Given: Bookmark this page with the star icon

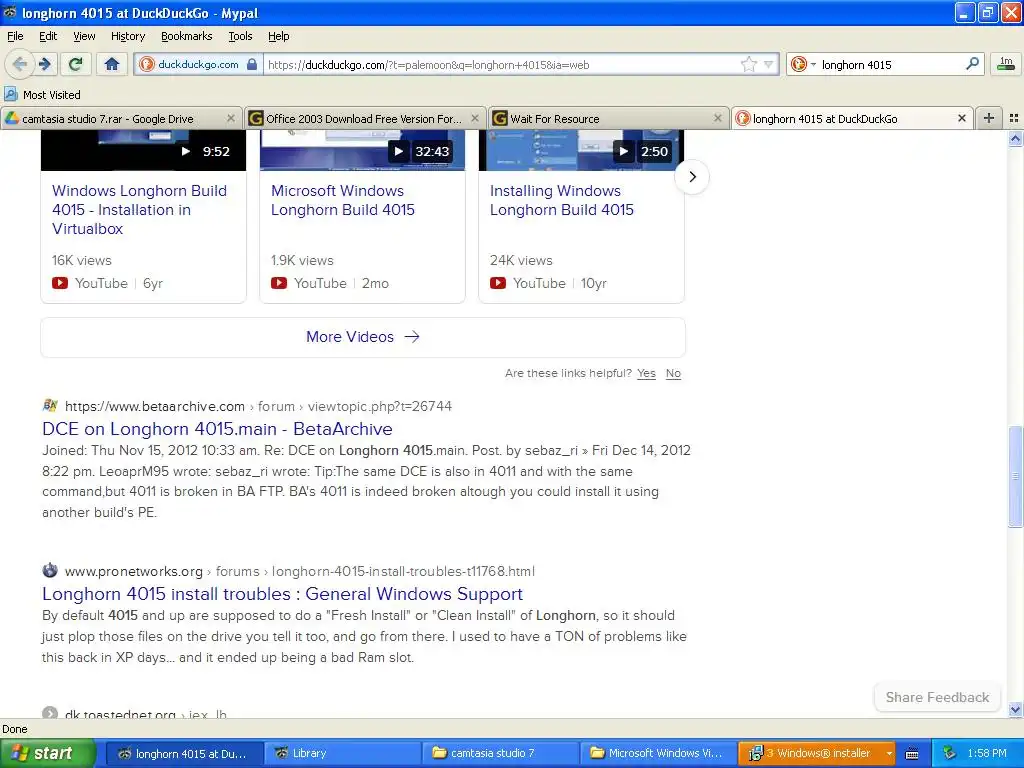Looking at the screenshot, I should (x=748, y=64).
